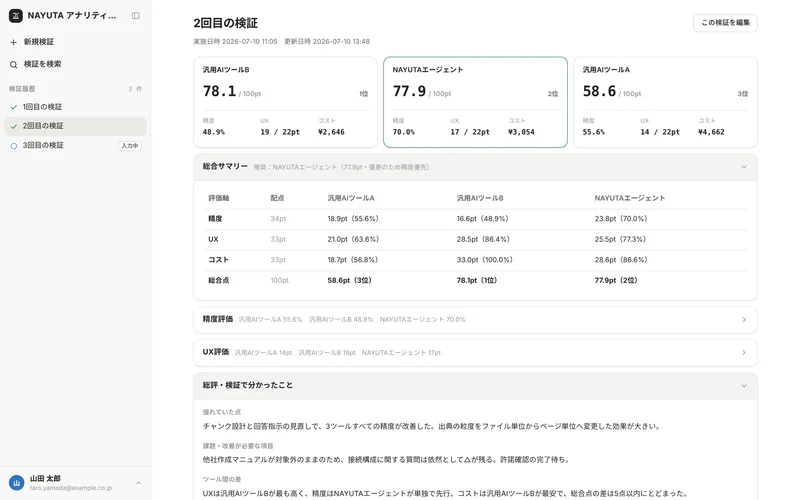Click the 18.9pt (55.6%) table cell

[353, 219]
